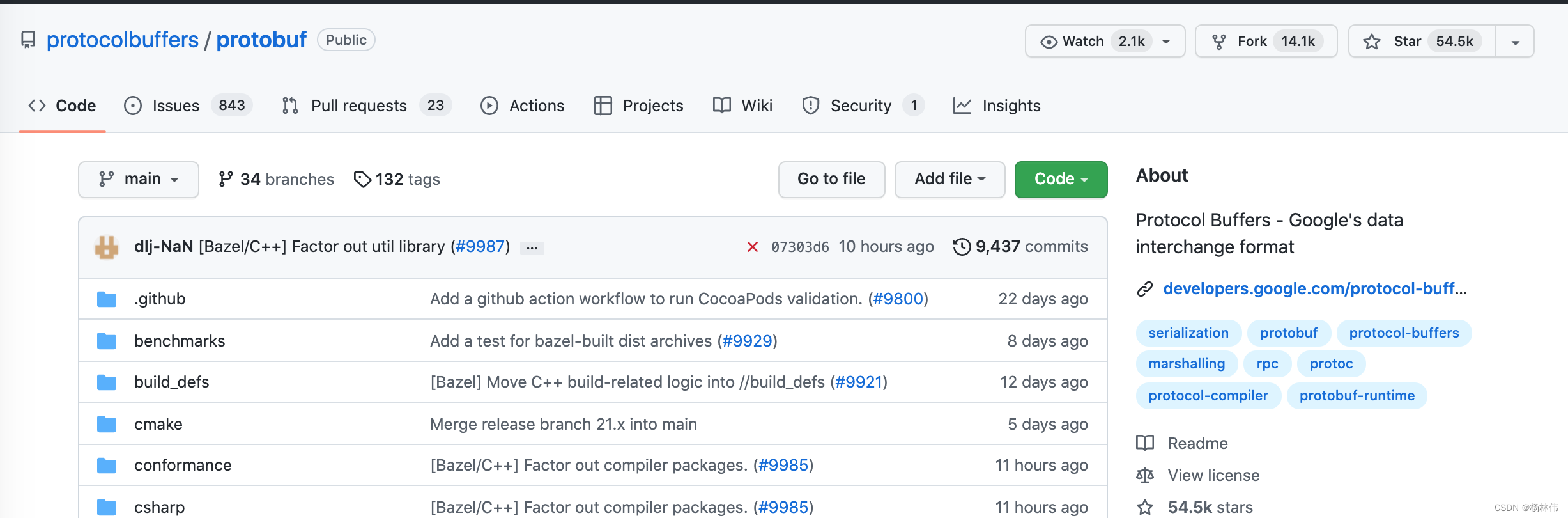
Task: Switch to the Issues tab
Action: point(176,106)
